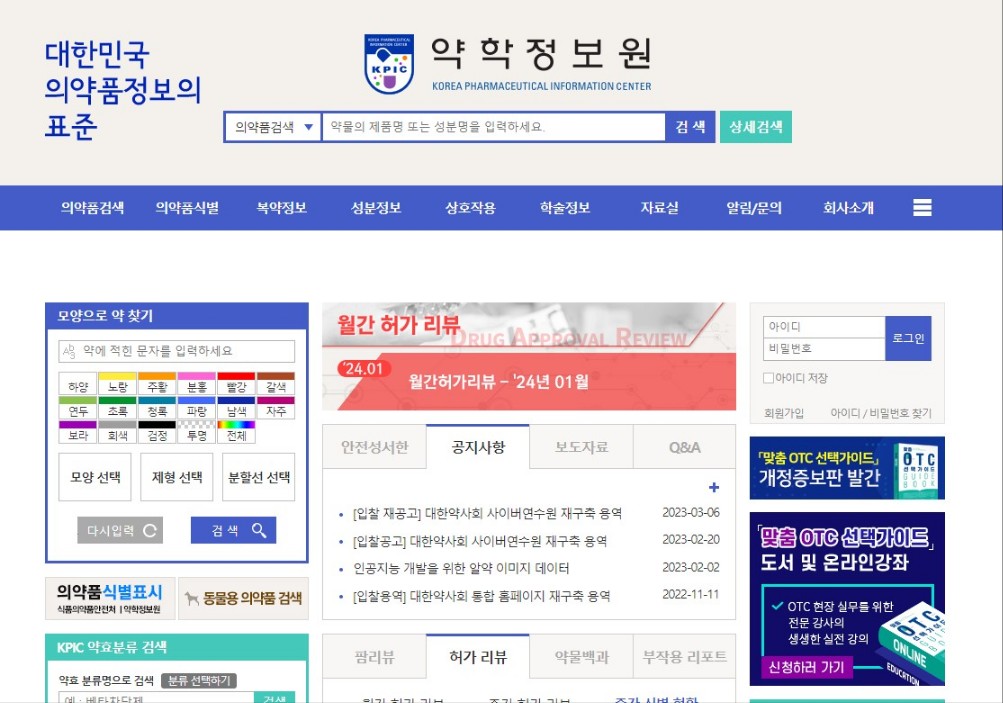Select the 갈색 brown color swatch
Screen dimensions: 1003x703
pos(276,383)
